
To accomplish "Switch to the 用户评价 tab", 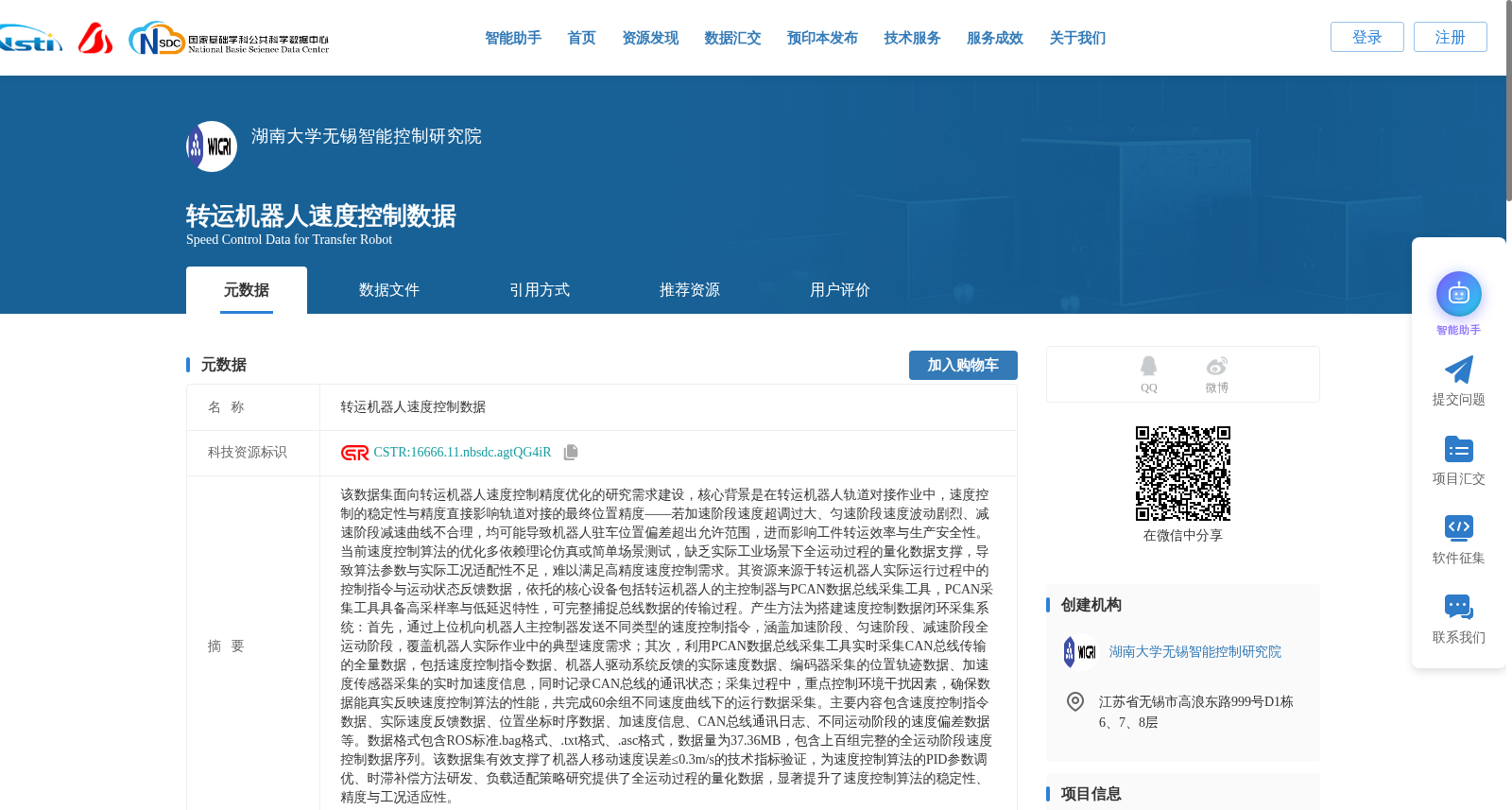I will point(840,290).
